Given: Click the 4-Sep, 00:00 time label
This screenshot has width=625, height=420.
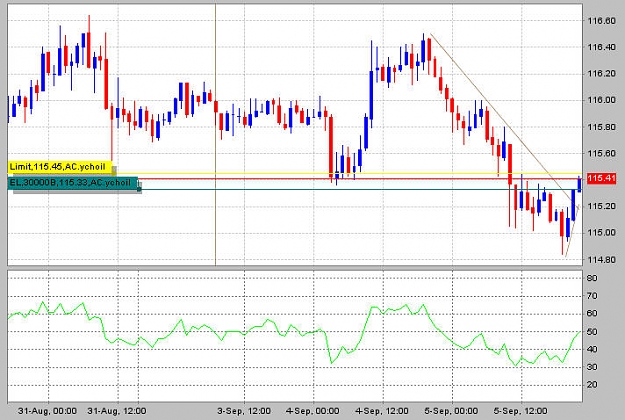Looking at the screenshot, I should [x=313, y=411].
